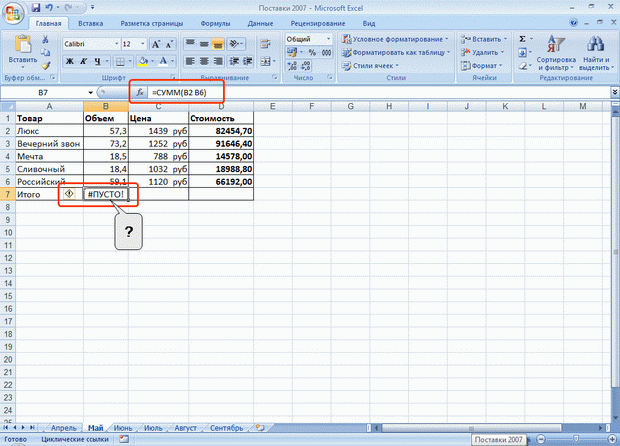The width and height of the screenshot is (620, 446).
Task: Open Сортировка и фильтр menu
Action: [x=556, y=53]
